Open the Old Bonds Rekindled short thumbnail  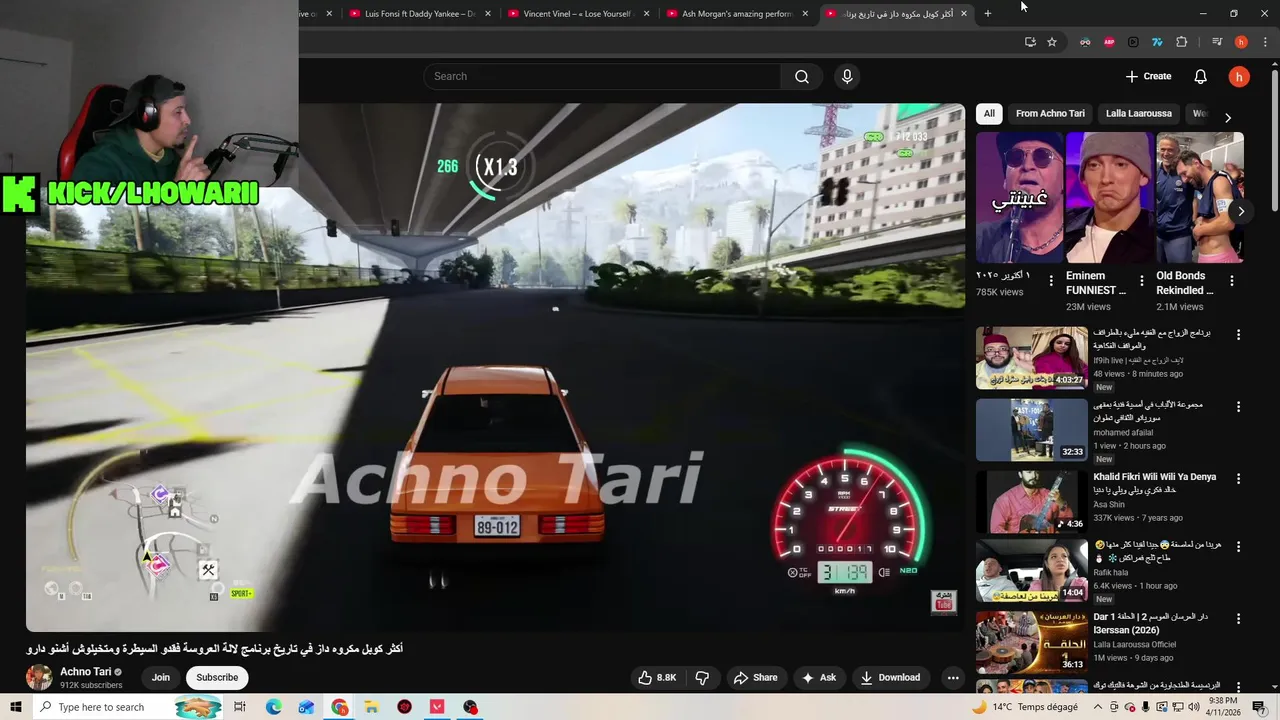click(1200, 198)
